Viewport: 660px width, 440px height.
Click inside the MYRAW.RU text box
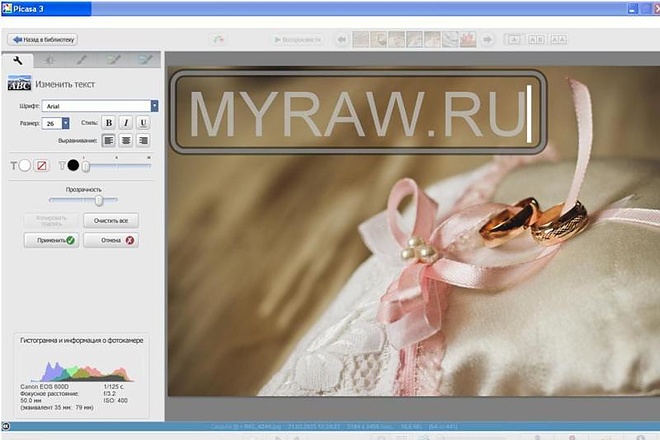359,112
